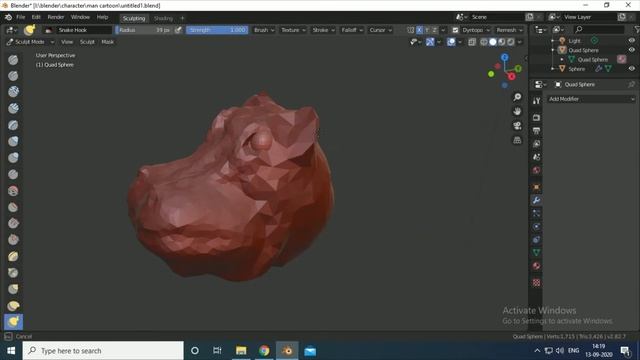This screenshot has height=360, width=640.
Task: Select the Fill brush tool
Action: 13,223
